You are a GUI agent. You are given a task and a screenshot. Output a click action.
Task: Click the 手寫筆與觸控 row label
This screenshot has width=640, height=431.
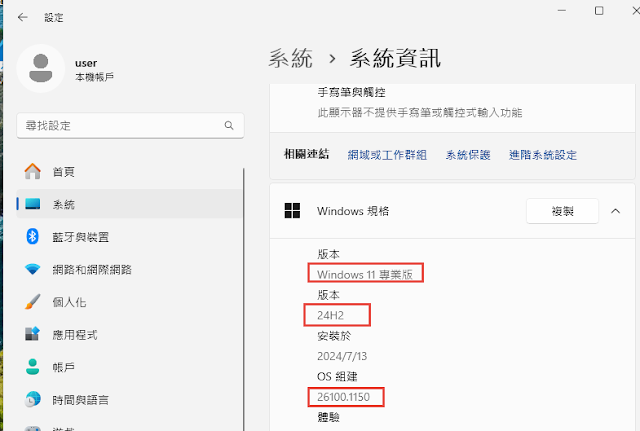(x=351, y=92)
